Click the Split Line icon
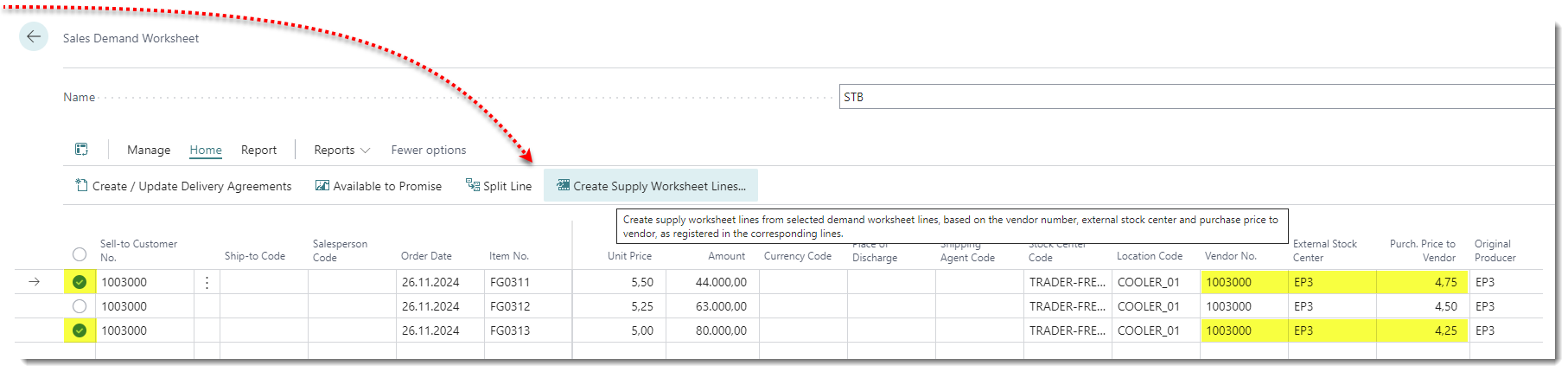Viewport: 1568px width, 372px height. 472,185
